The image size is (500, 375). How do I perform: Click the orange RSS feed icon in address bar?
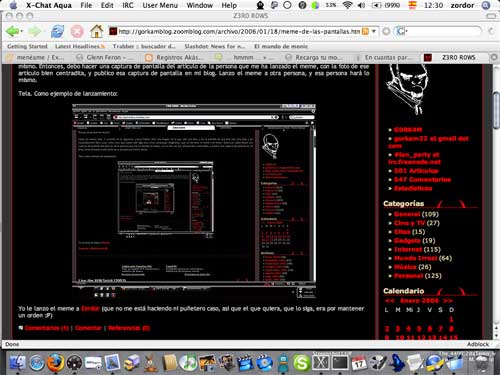(365, 31)
